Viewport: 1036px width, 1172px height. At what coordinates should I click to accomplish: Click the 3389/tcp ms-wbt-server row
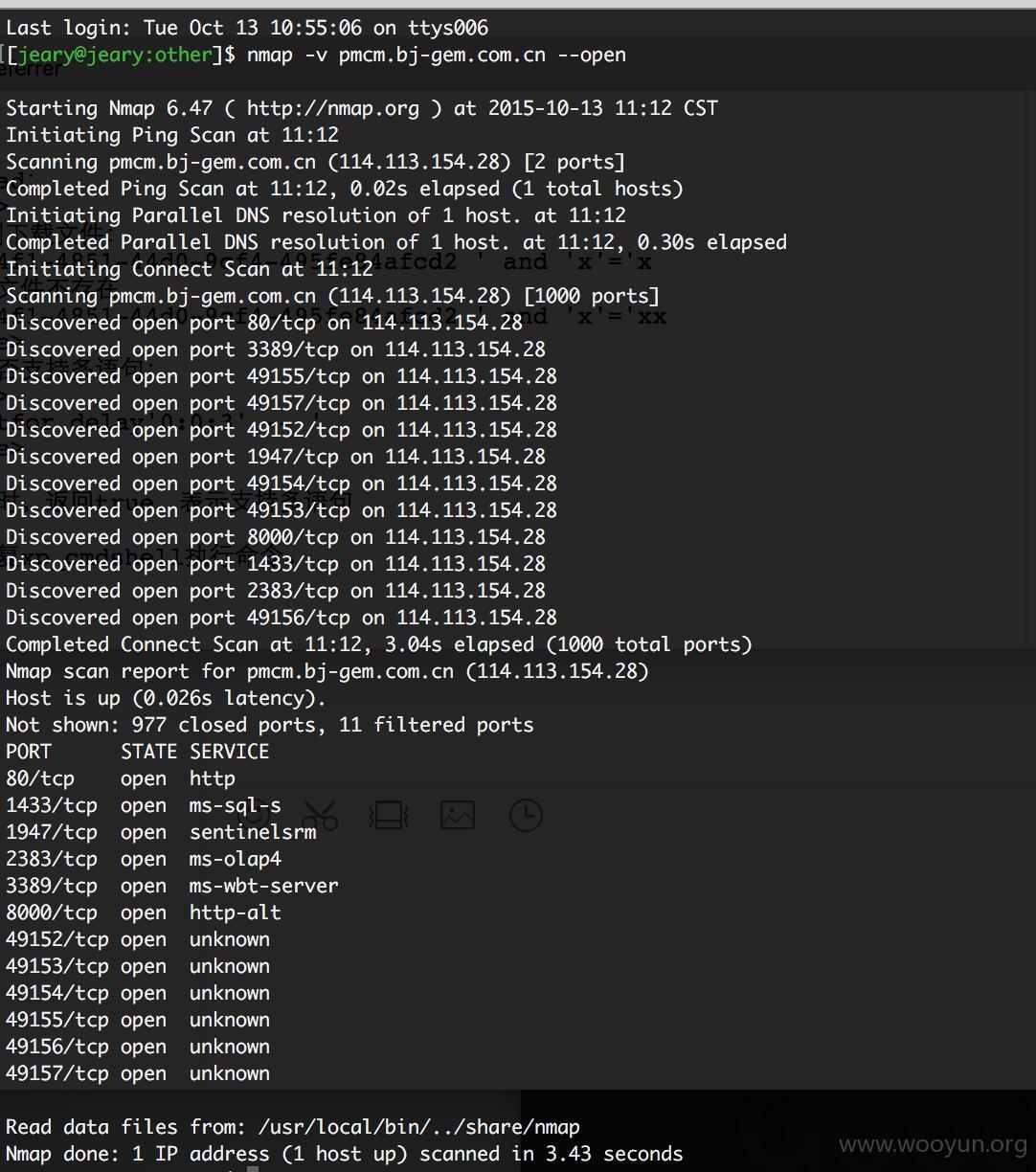coord(172,886)
